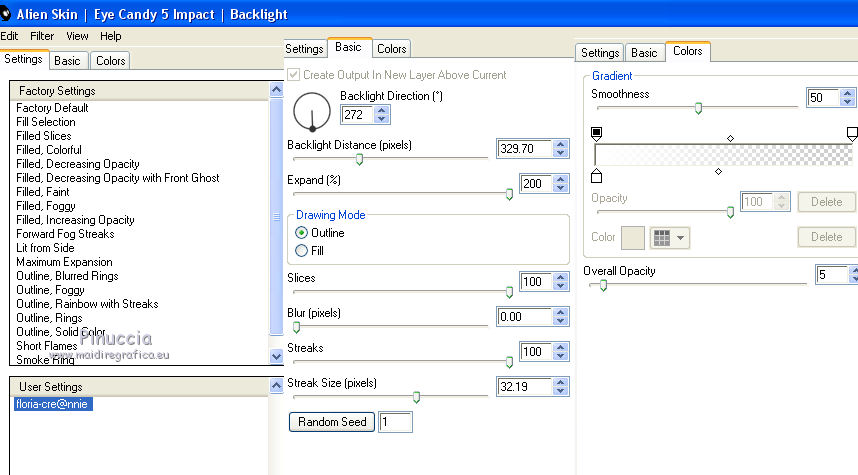Image resolution: width=858 pixels, height=475 pixels.
Task: Click the Random Seed button
Action: [332, 422]
